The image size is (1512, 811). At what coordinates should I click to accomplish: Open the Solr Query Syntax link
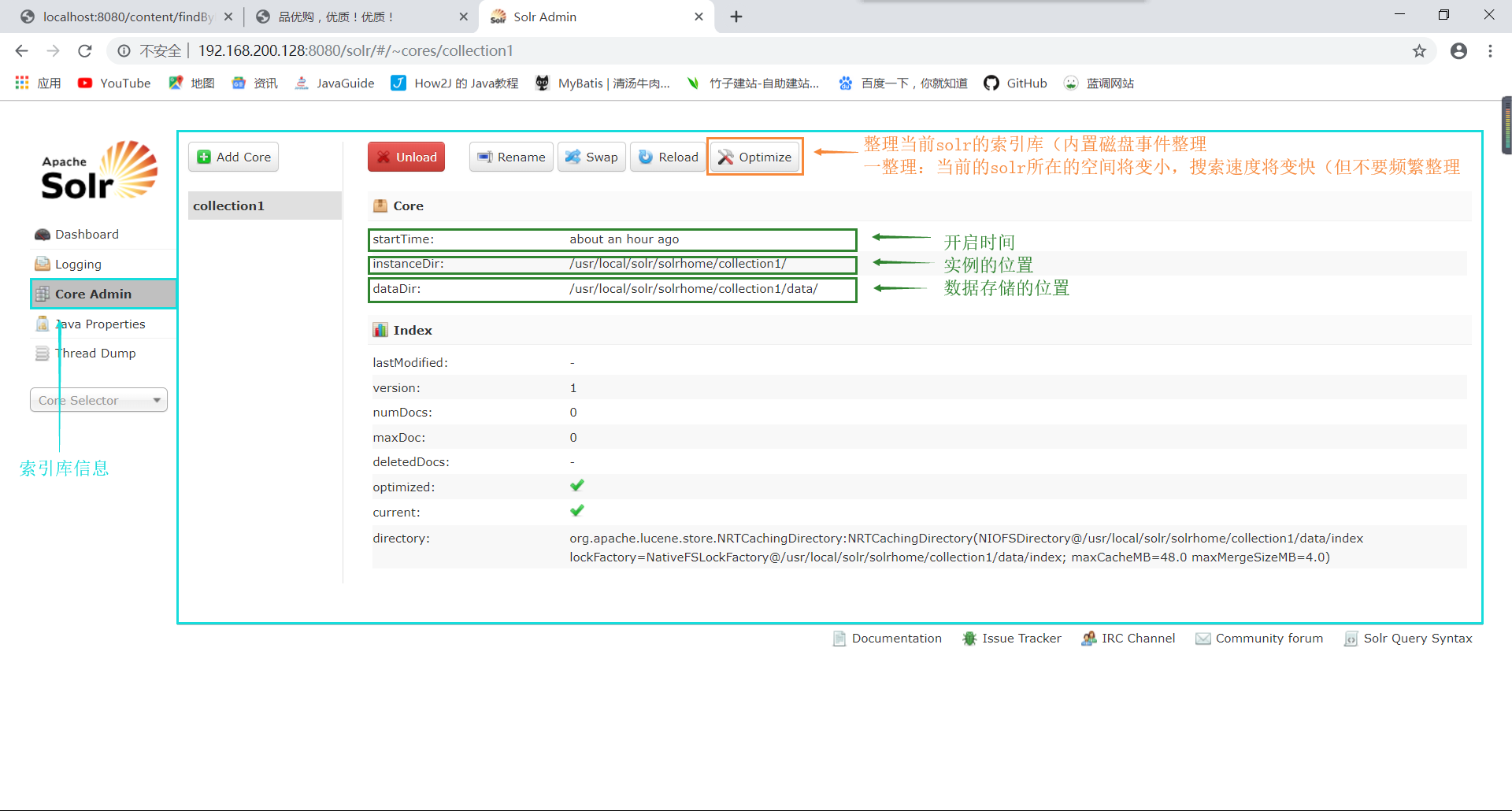pos(1409,639)
